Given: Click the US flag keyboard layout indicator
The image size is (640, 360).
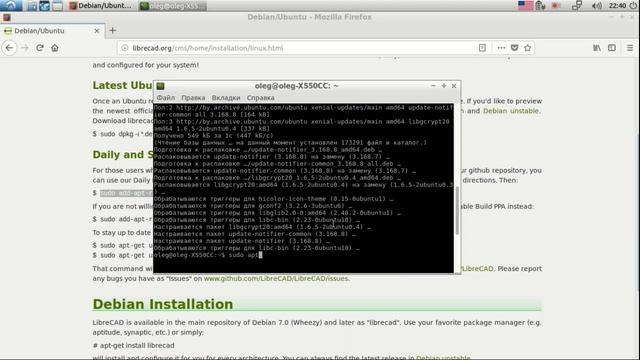Looking at the screenshot, I should point(525,5).
